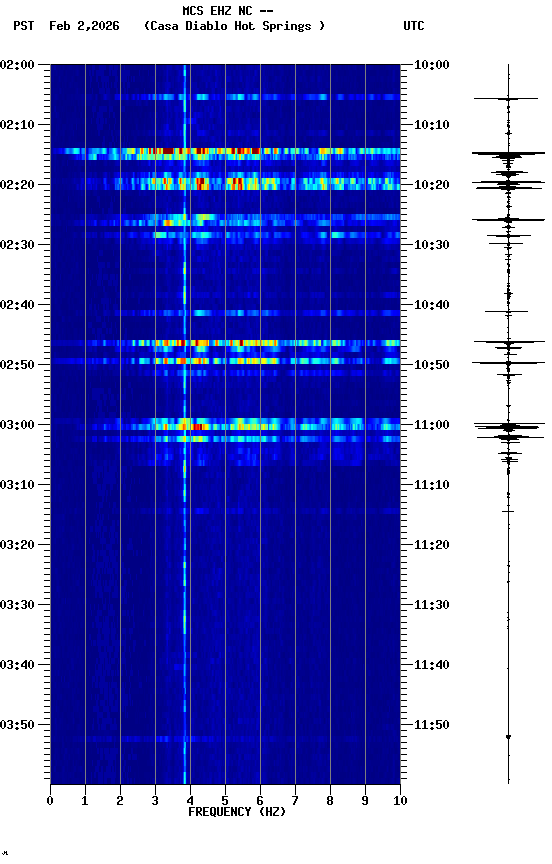
Task: Click the '02:00' PST time label
Action: coord(17,65)
